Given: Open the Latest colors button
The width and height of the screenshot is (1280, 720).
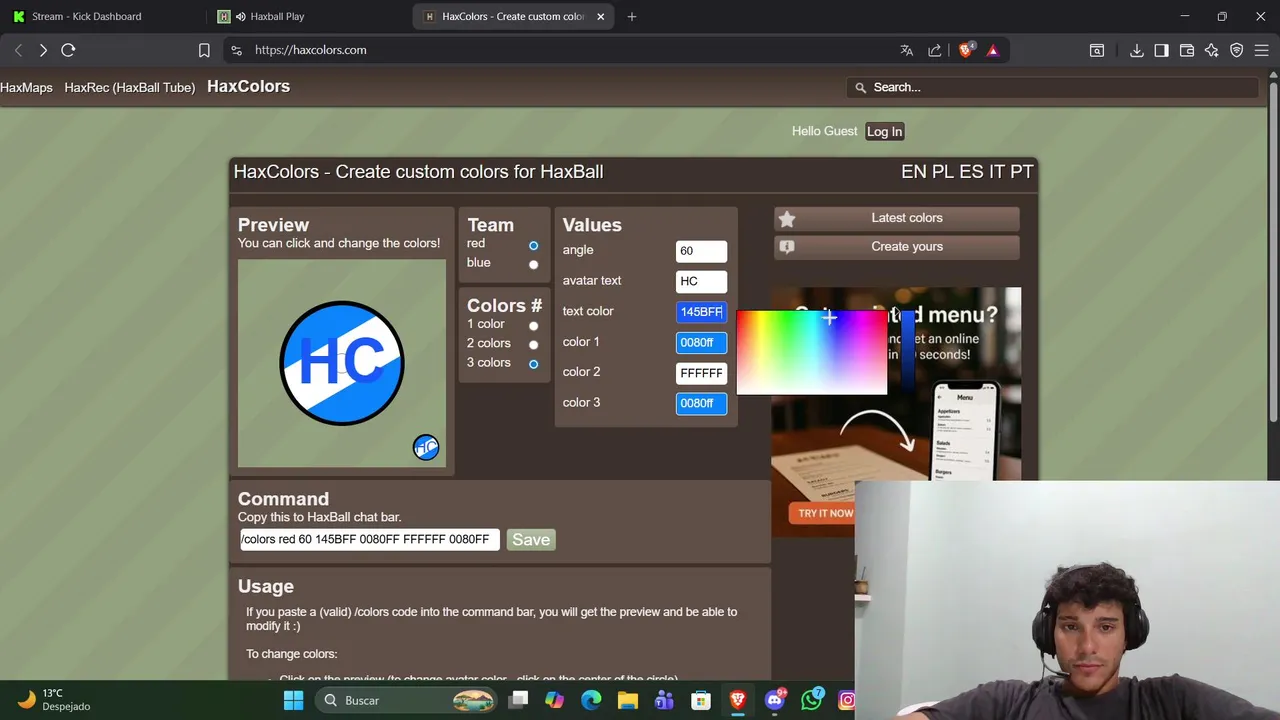Looking at the screenshot, I should coord(897,218).
